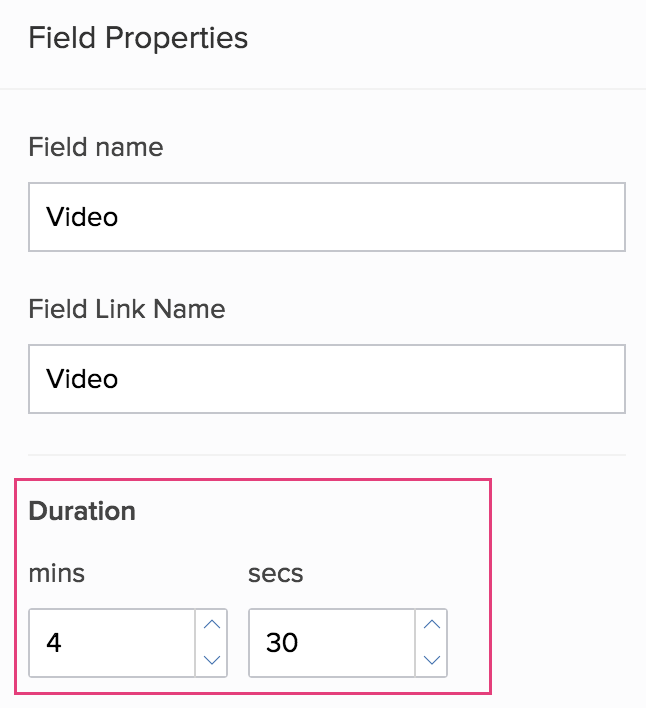The height and width of the screenshot is (708, 646).
Task: Decrease secs value with down arrow
Action: tap(431, 659)
